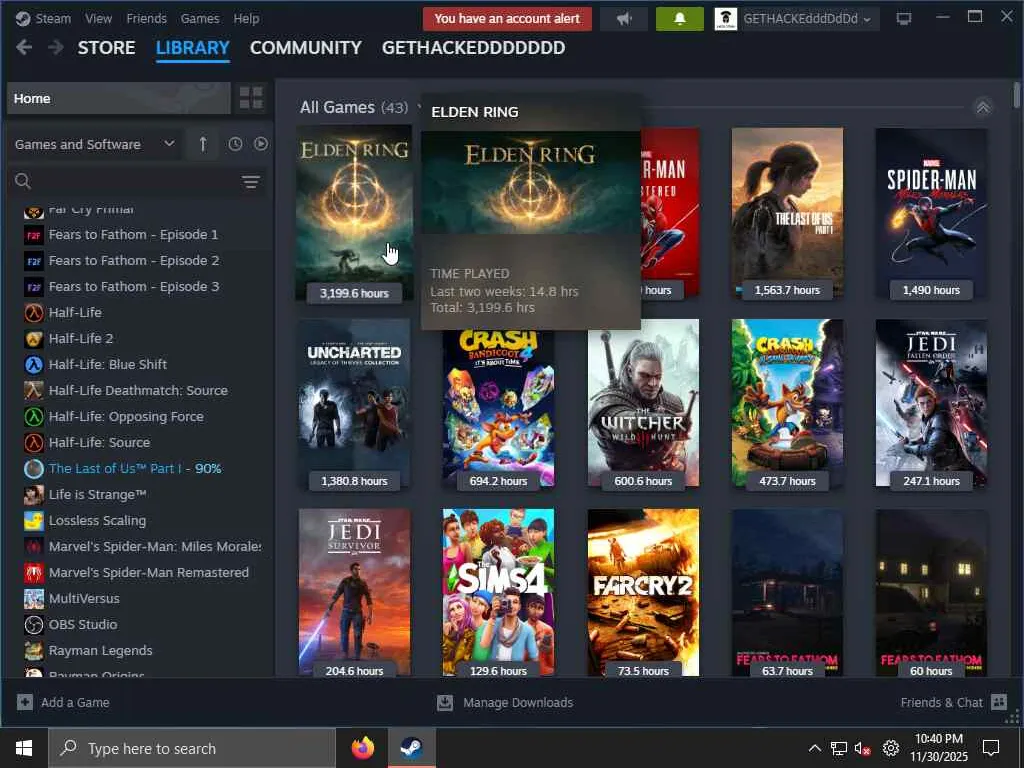Select Marvel's Spider-Man Remastered list entry

149,573
